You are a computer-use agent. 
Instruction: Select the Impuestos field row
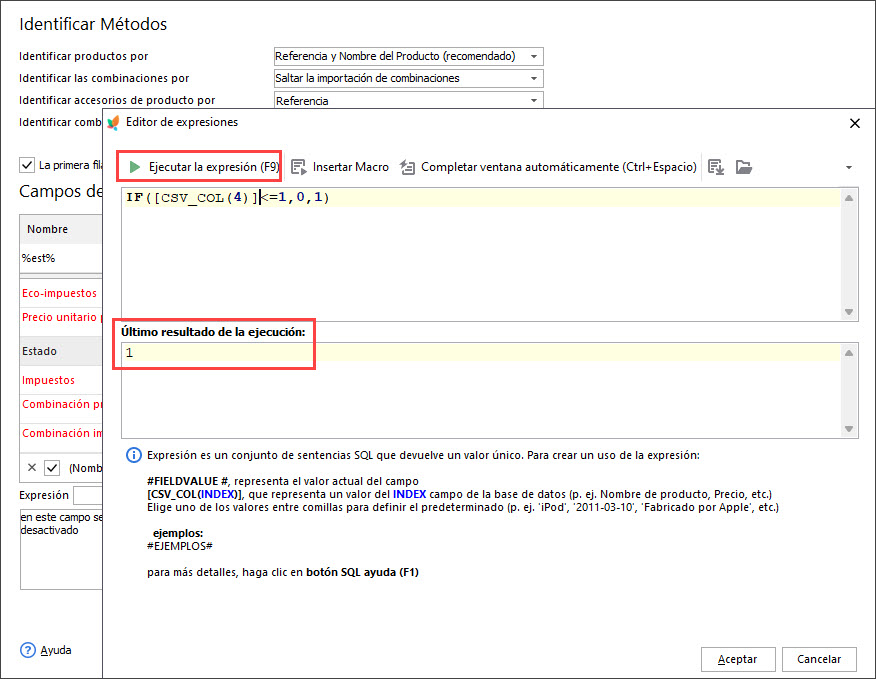coord(49,381)
